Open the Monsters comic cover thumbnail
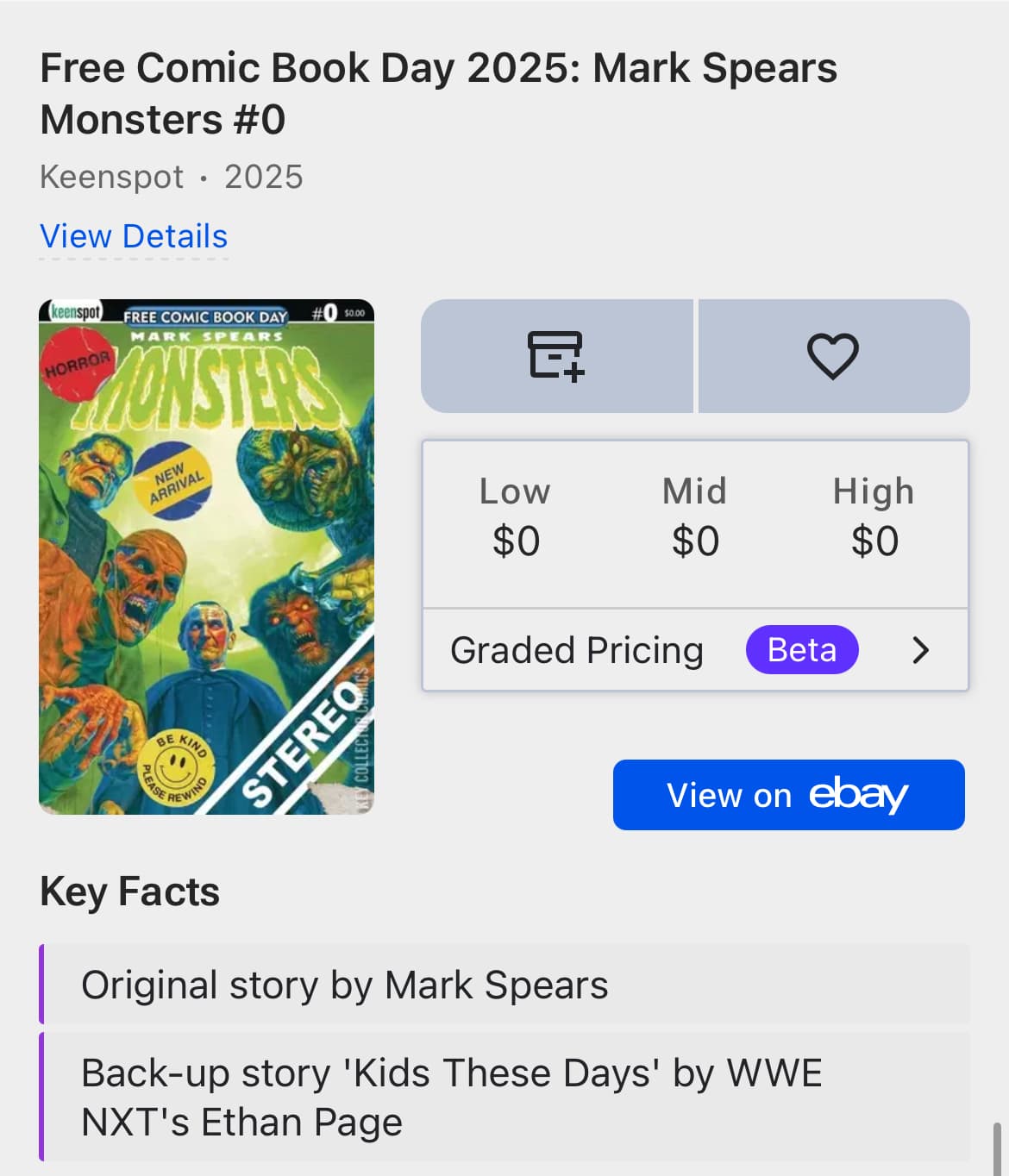Image resolution: width=1009 pixels, height=1176 pixels. (207, 557)
